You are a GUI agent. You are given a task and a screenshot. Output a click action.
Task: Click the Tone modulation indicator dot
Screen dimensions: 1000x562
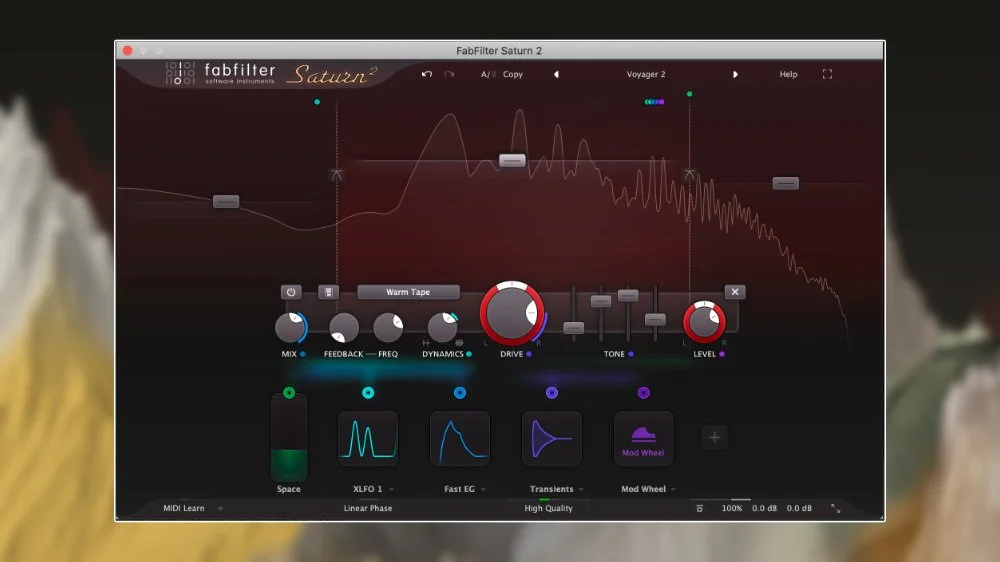tap(631, 354)
